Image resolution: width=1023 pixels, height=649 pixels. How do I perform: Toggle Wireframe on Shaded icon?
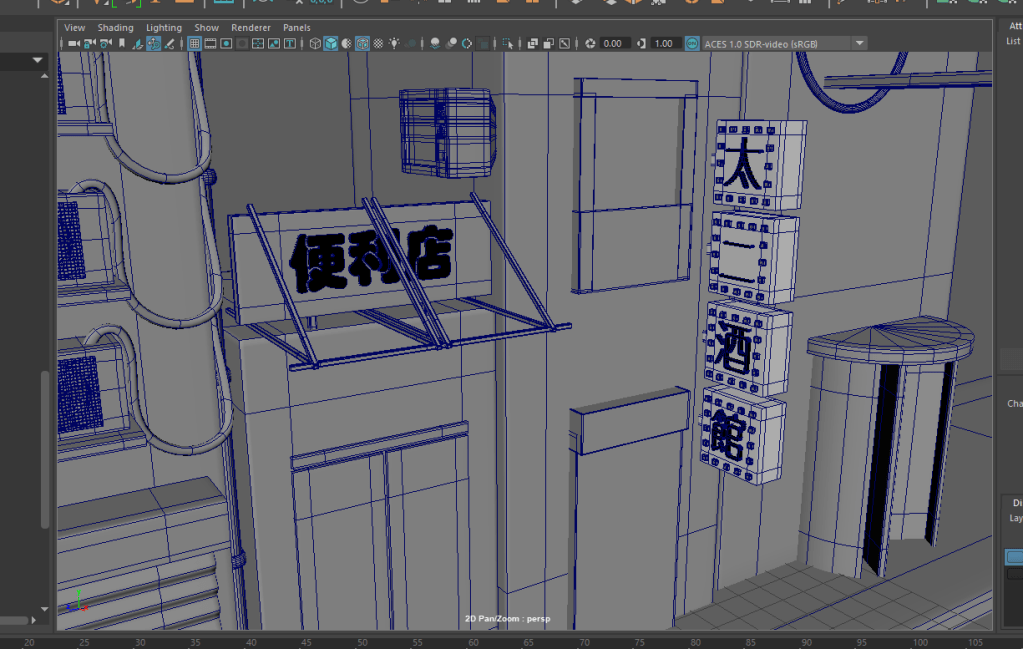[363, 44]
